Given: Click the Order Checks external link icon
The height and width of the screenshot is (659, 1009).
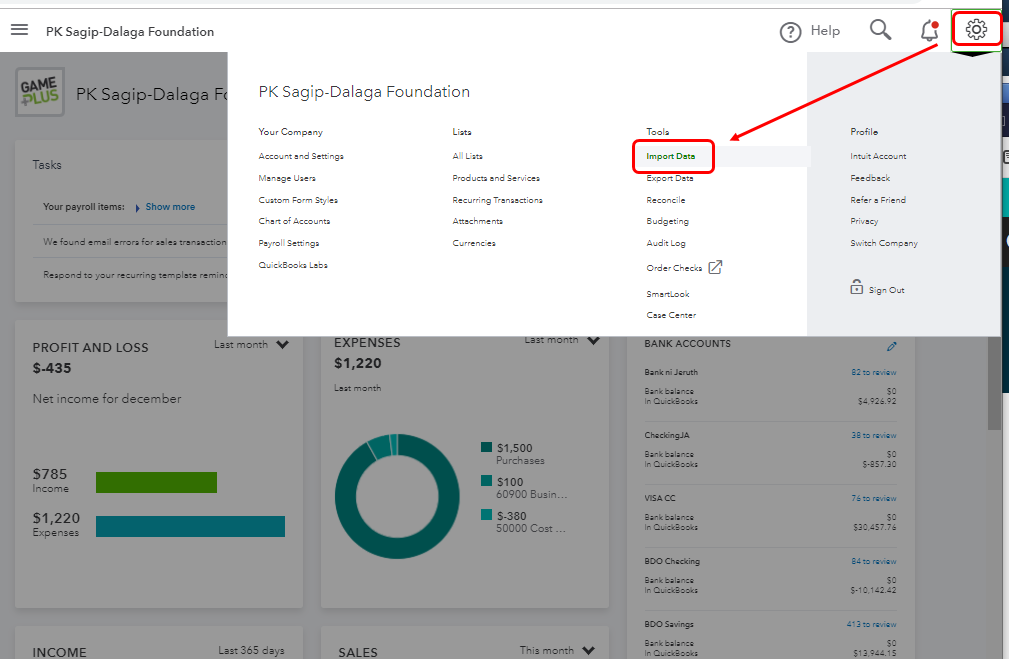Looking at the screenshot, I should (715, 267).
